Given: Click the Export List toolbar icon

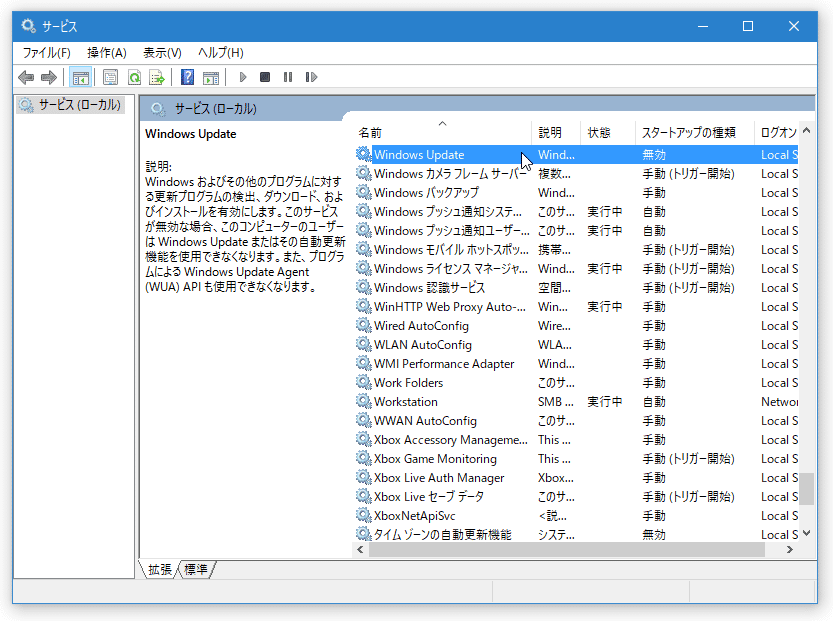Looking at the screenshot, I should point(157,78).
